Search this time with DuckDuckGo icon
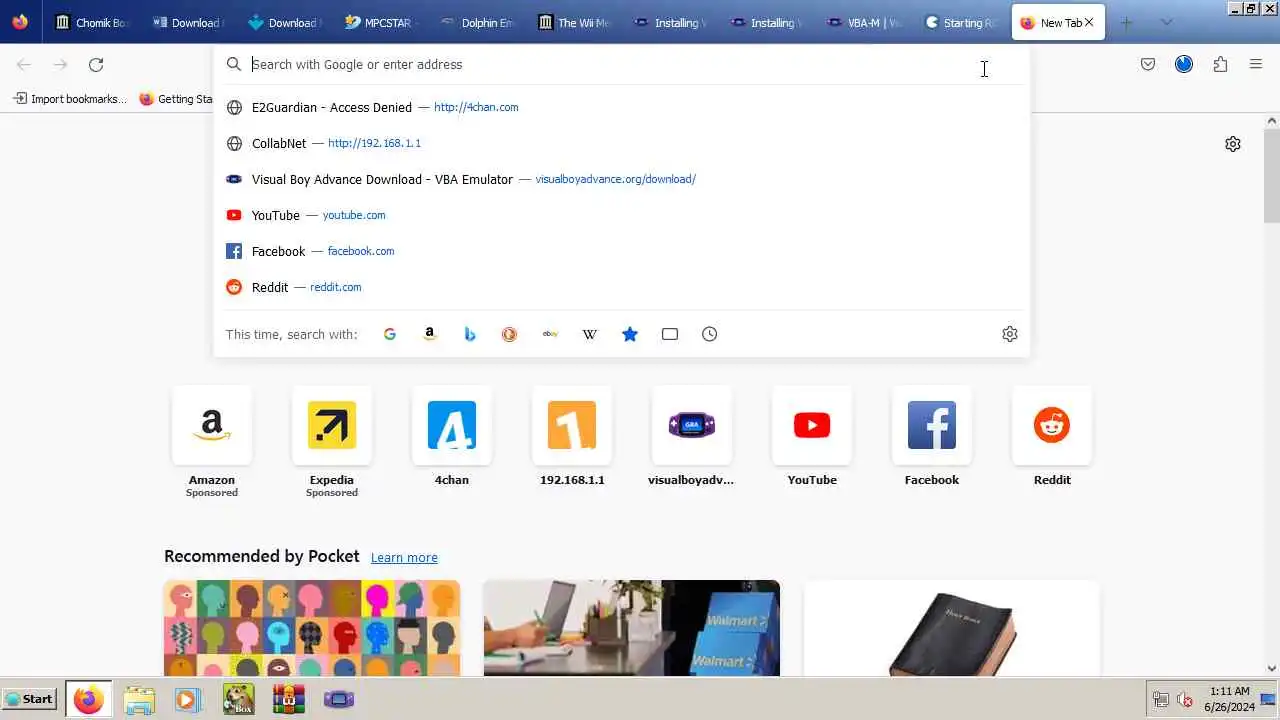Viewport: 1280px width, 720px height. [510, 334]
